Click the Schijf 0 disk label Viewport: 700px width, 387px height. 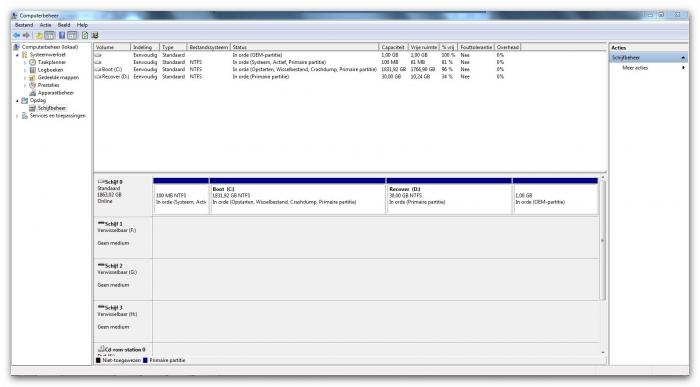click(123, 196)
